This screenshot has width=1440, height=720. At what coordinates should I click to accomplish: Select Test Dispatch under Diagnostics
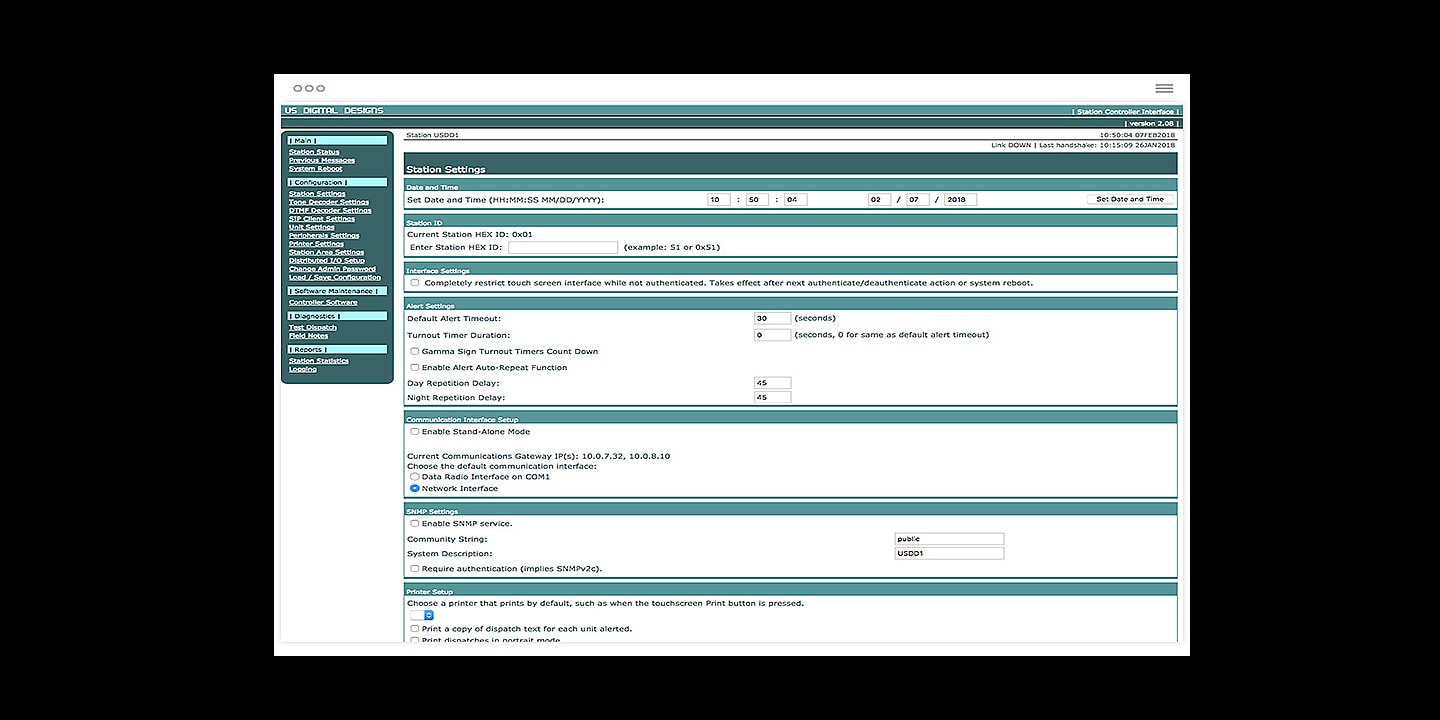pyautogui.click(x=313, y=327)
